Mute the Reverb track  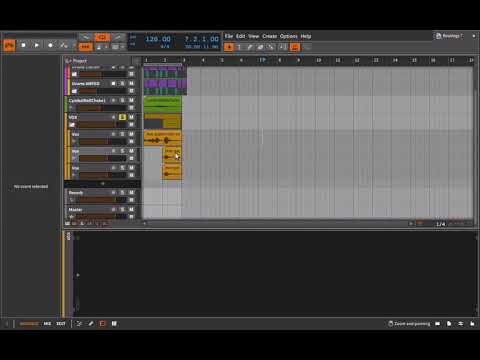pos(131,192)
